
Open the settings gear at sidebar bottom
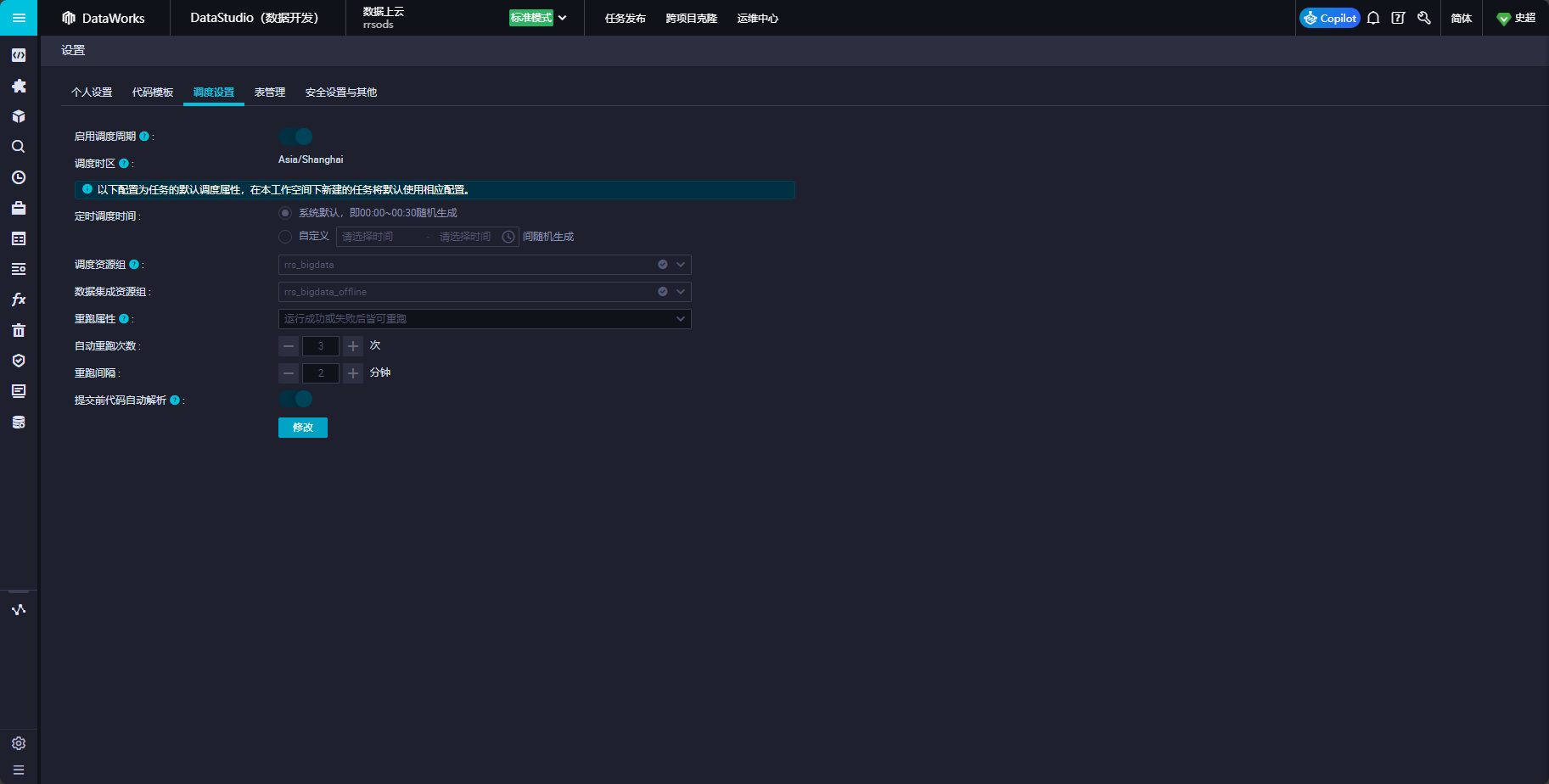19,743
